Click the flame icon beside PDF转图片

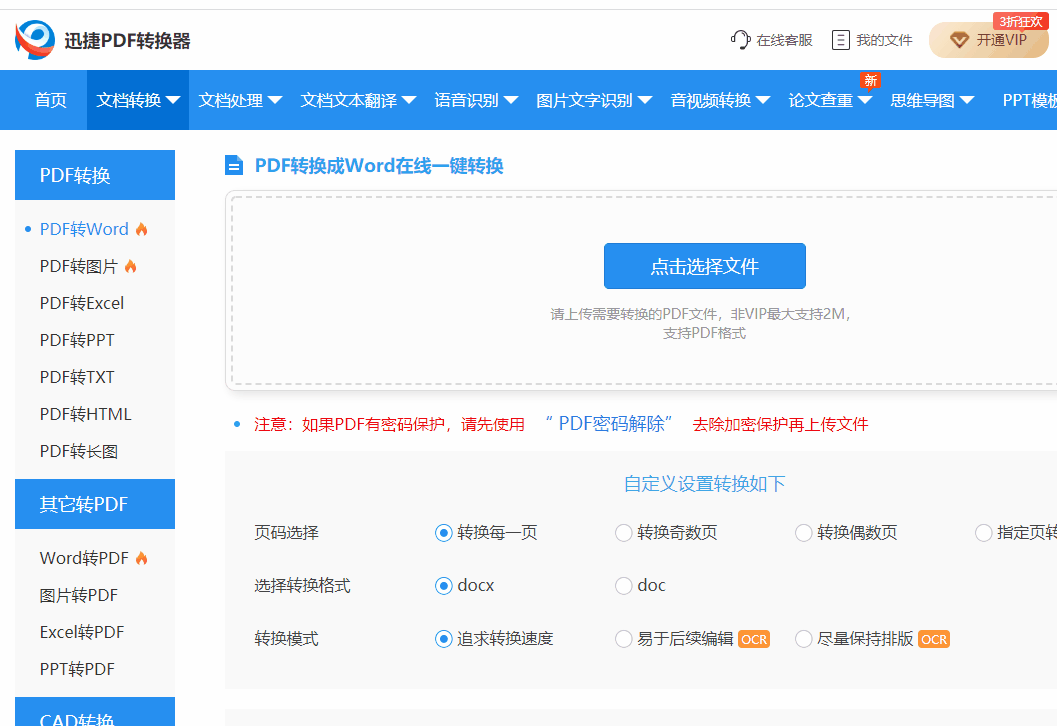(x=131, y=266)
